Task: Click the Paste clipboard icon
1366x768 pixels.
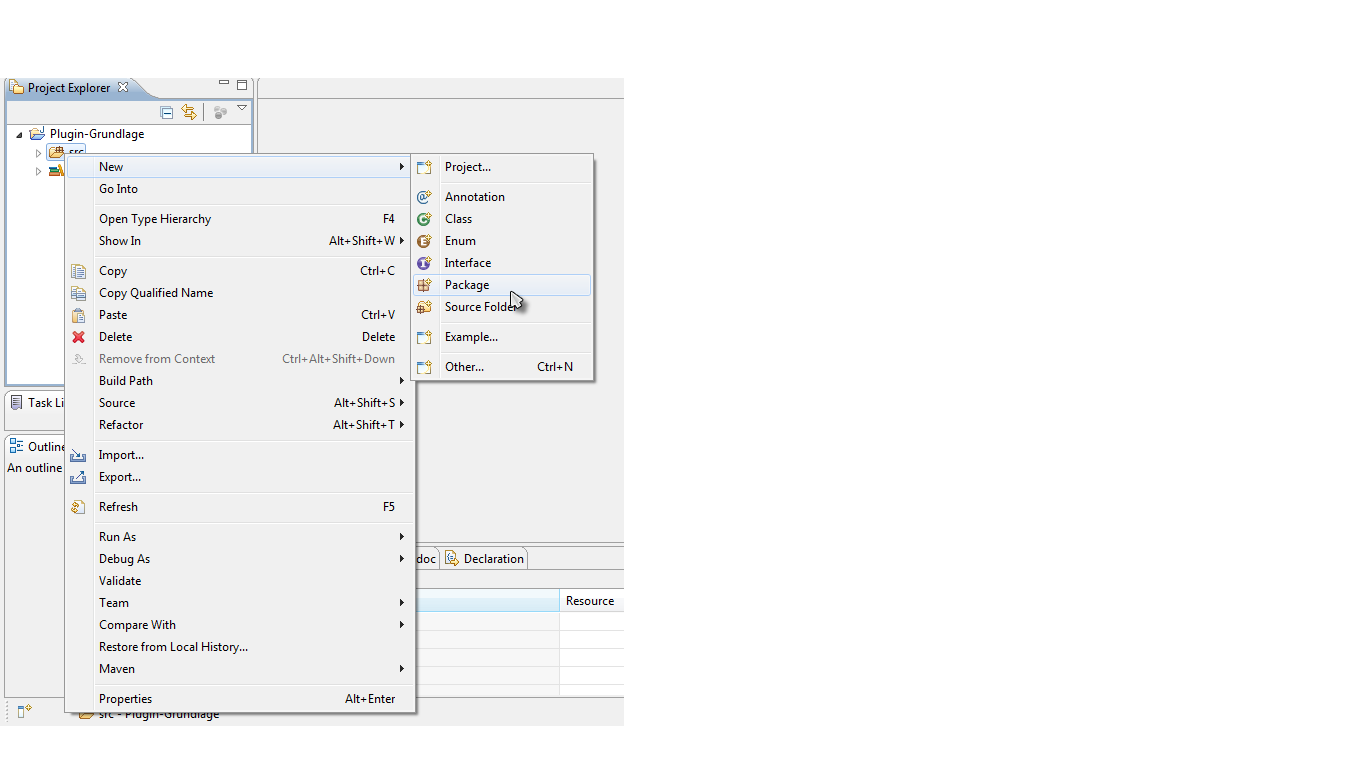Action: coord(78,315)
